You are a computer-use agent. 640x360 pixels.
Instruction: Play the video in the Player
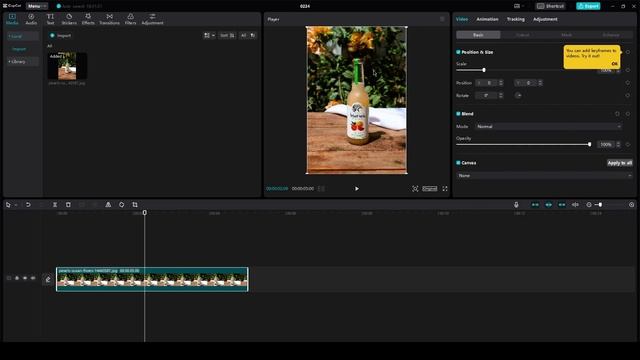[357, 189]
